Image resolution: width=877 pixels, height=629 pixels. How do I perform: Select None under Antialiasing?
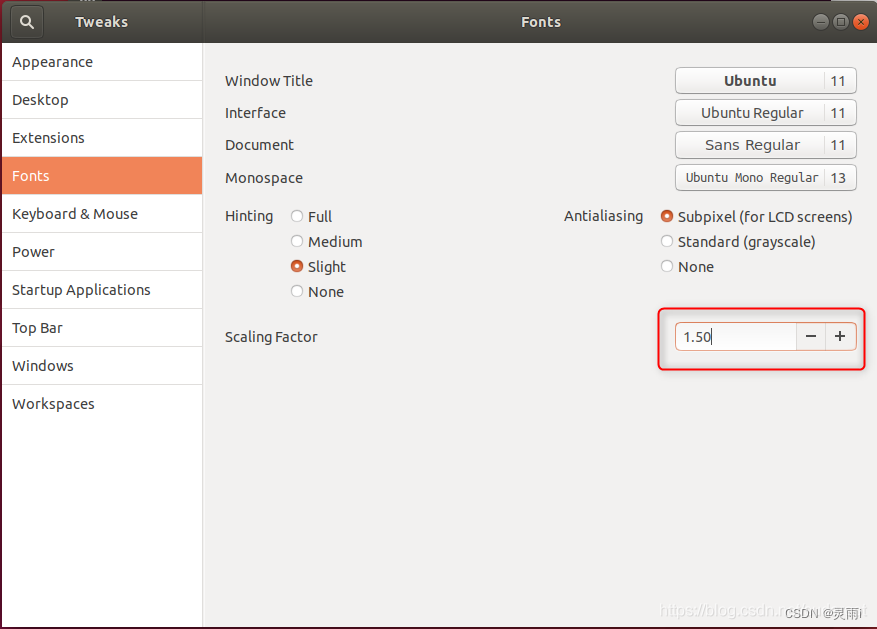pos(687,267)
